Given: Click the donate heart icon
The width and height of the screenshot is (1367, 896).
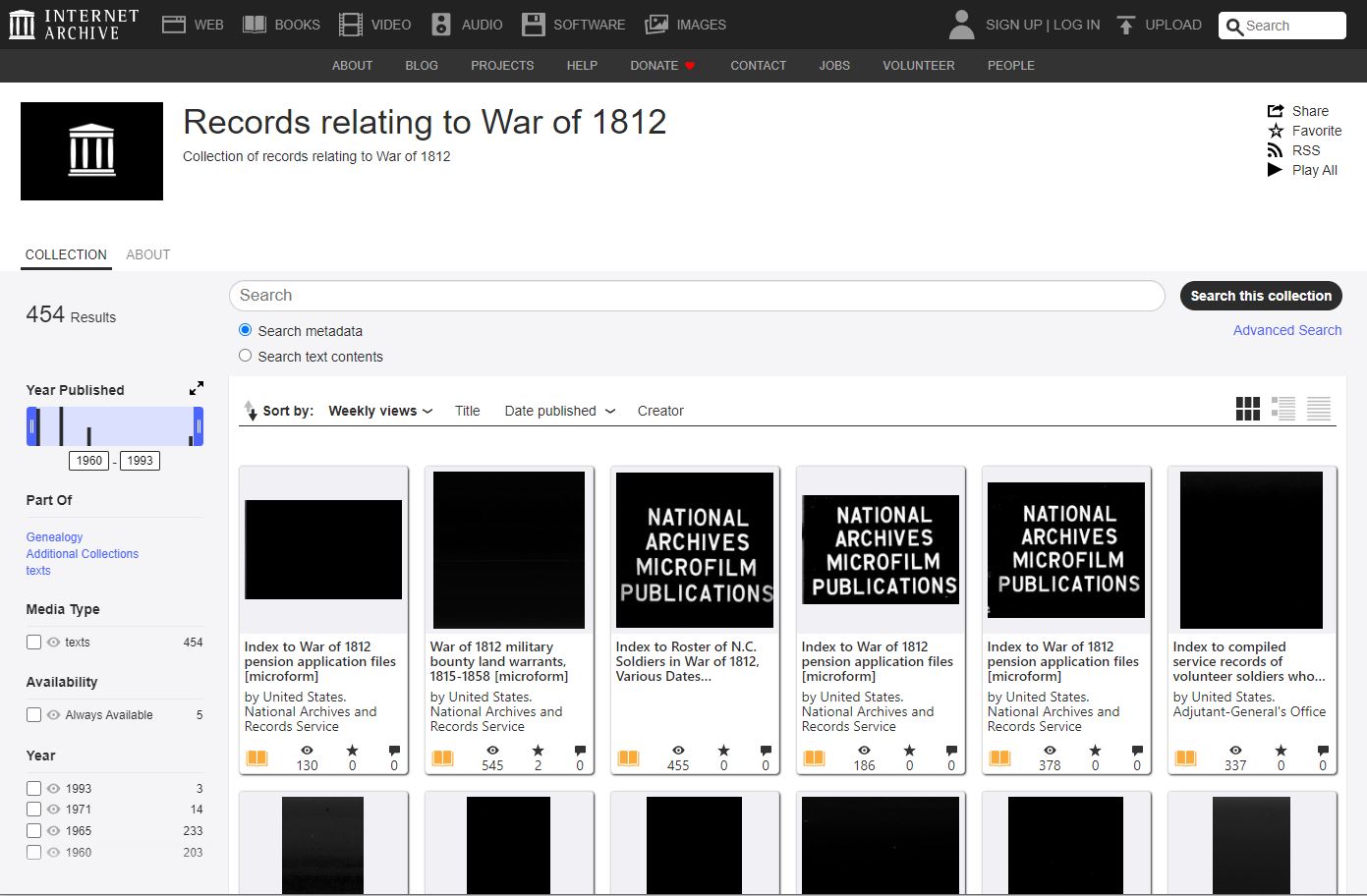Looking at the screenshot, I should pos(690,66).
